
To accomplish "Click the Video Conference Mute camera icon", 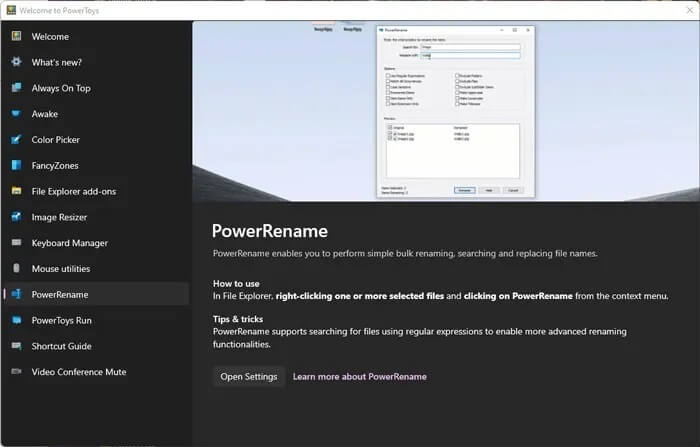I will click(17, 372).
